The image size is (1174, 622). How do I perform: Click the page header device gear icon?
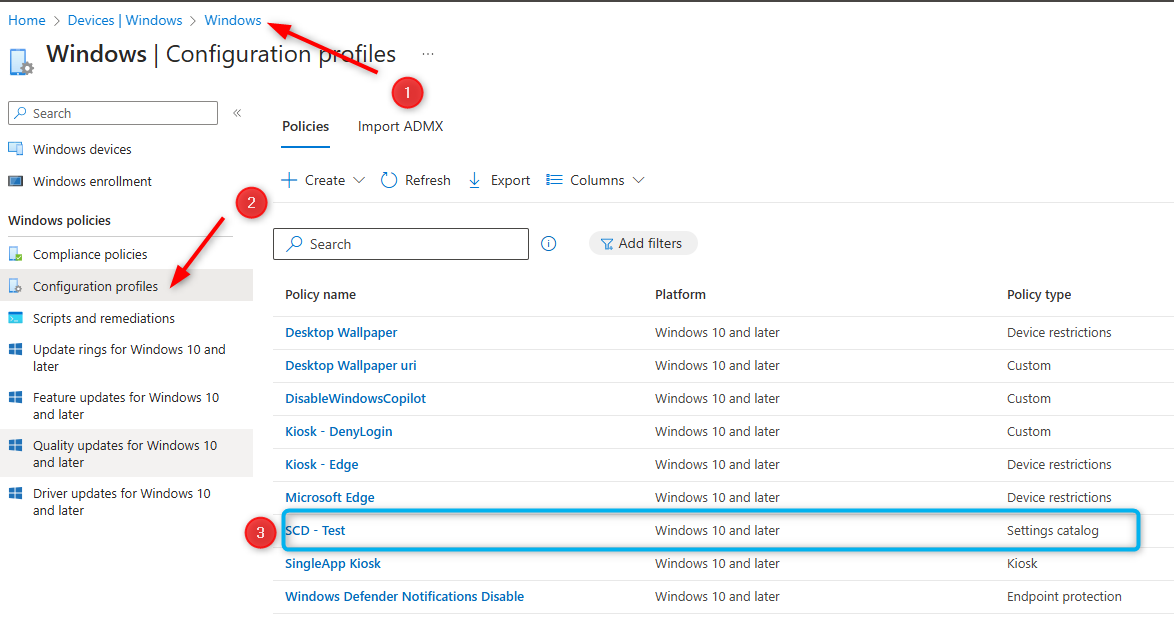[21, 62]
